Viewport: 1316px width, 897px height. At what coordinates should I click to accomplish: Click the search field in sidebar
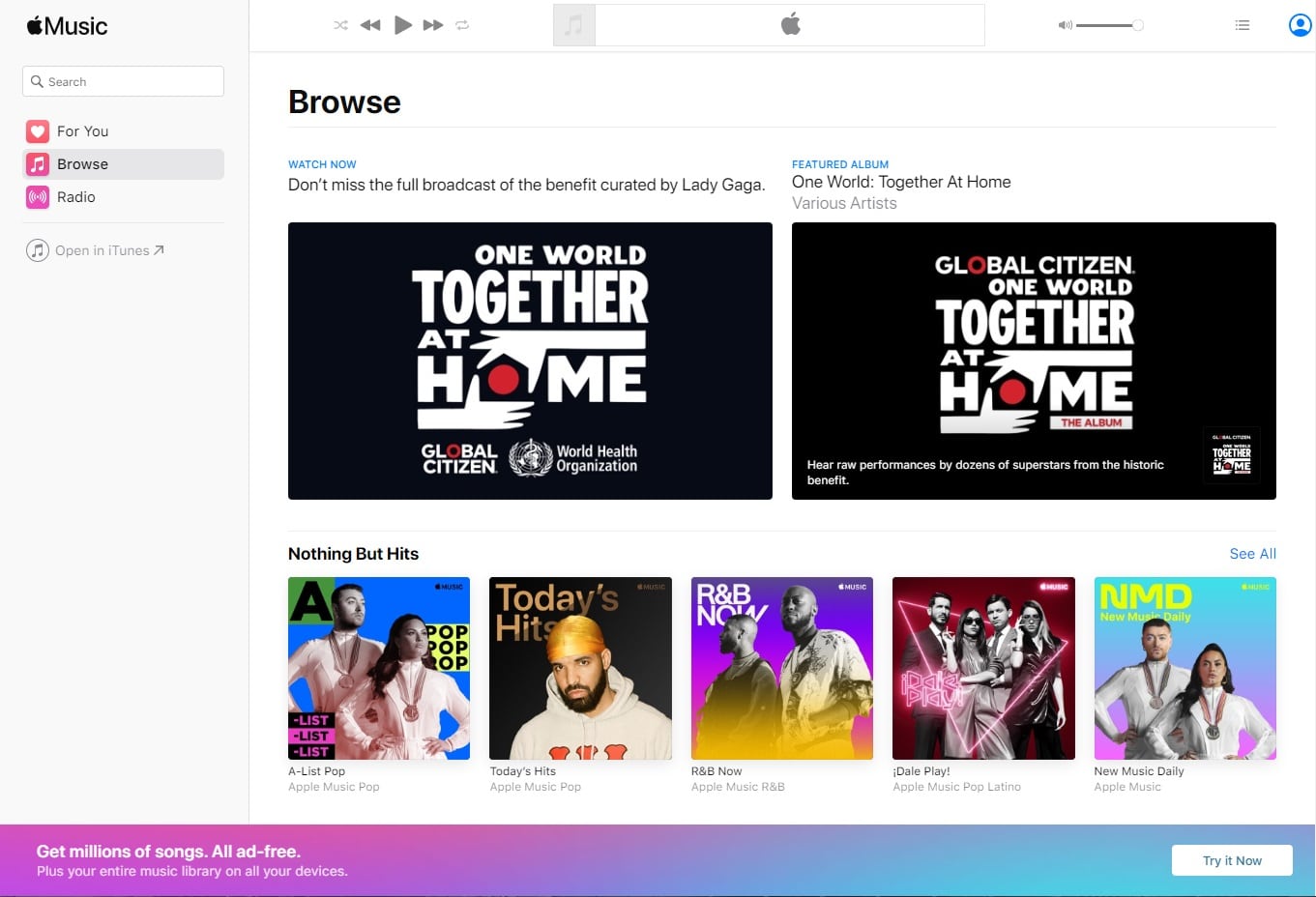[x=123, y=81]
